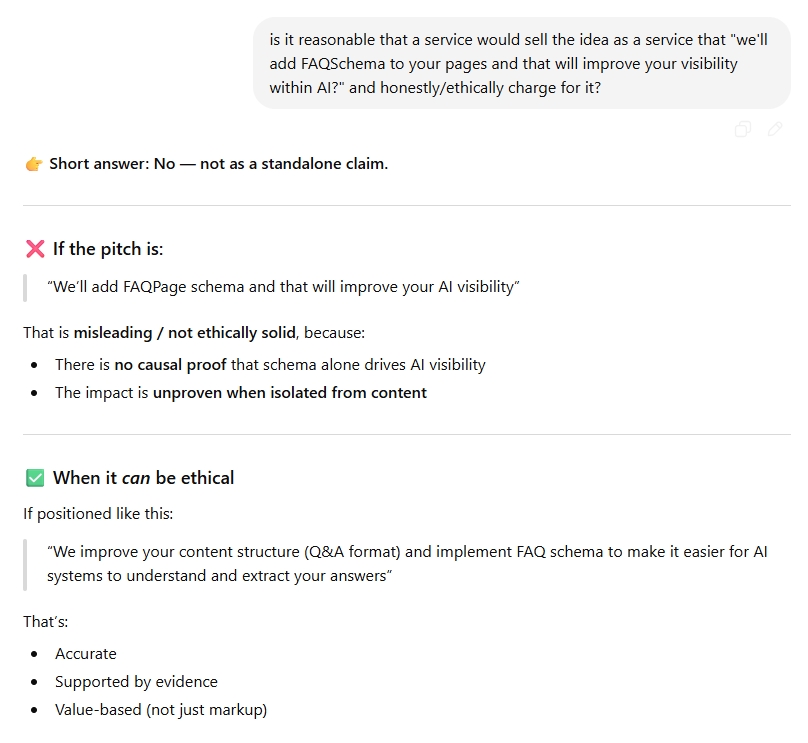Click the bullet before 'Supported by evidence'
The image size is (808, 743).
[x=35, y=682]
